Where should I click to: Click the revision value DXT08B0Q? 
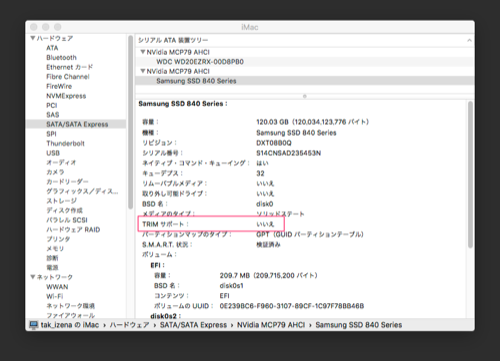click(x=274, y=143)
